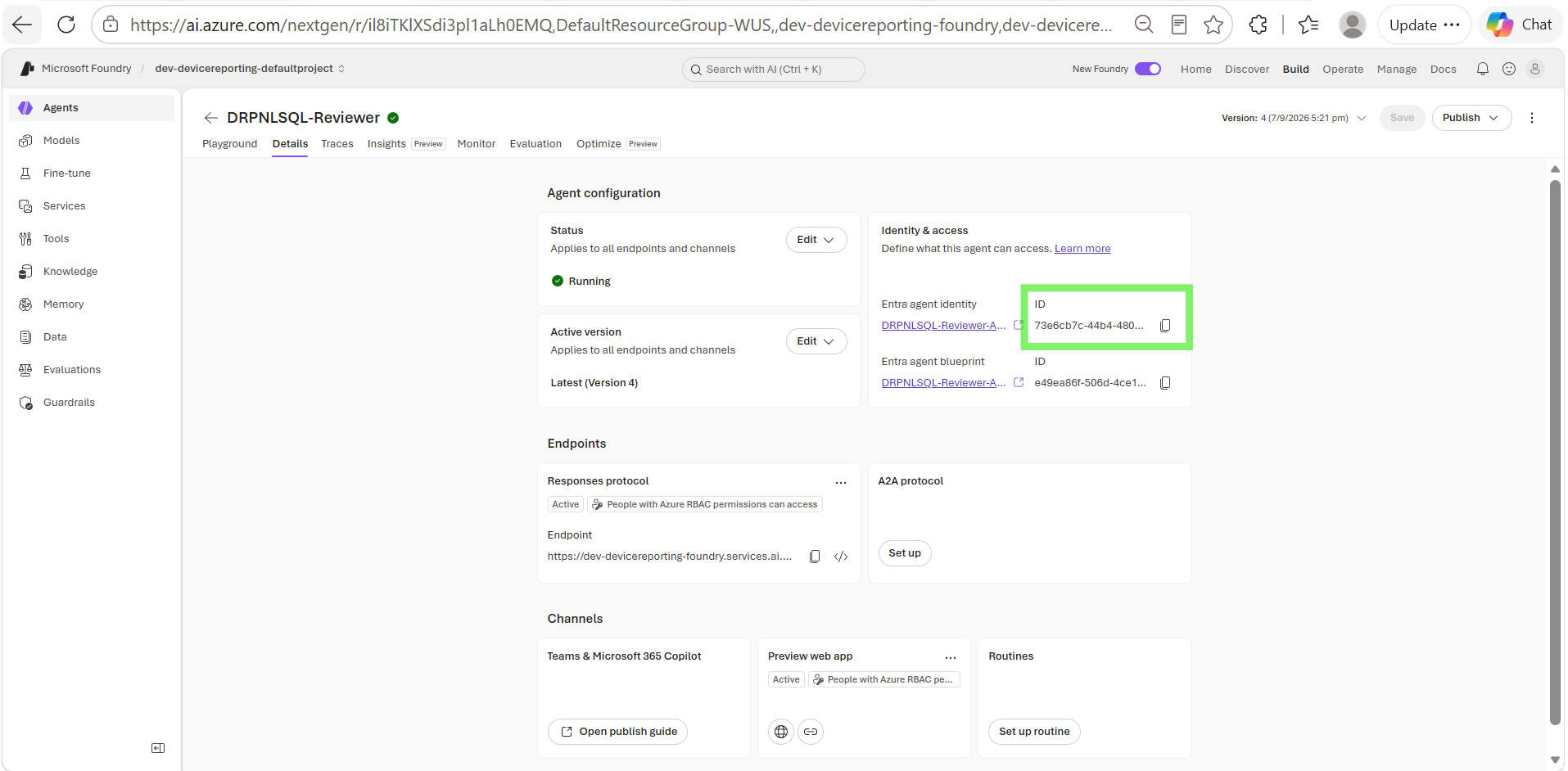
Task: View code for Responses endpoint
Action: pyautogui.click(x=841, y=557)
